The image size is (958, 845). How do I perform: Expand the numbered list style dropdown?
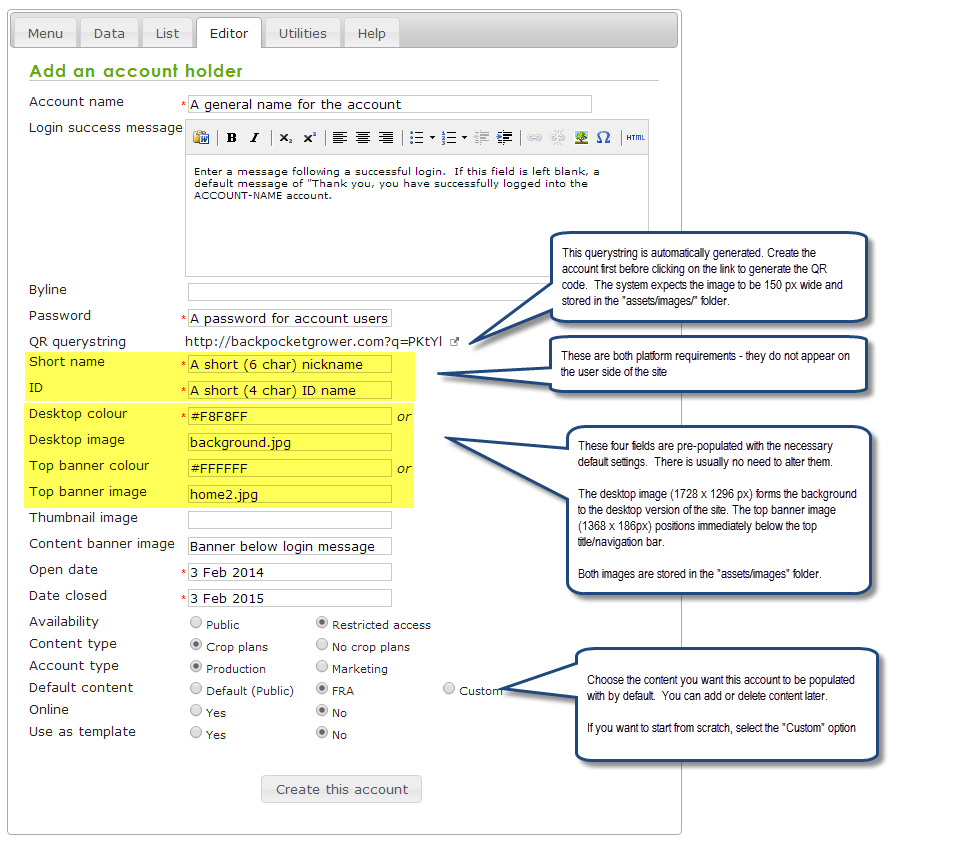point(463,138)
